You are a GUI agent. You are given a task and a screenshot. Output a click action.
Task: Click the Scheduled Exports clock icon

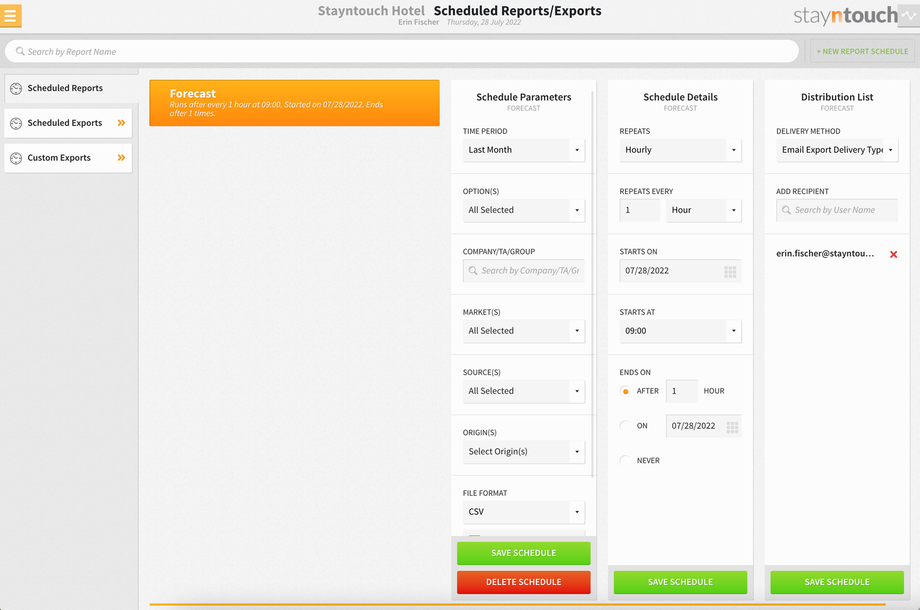[x=16, y=123]
